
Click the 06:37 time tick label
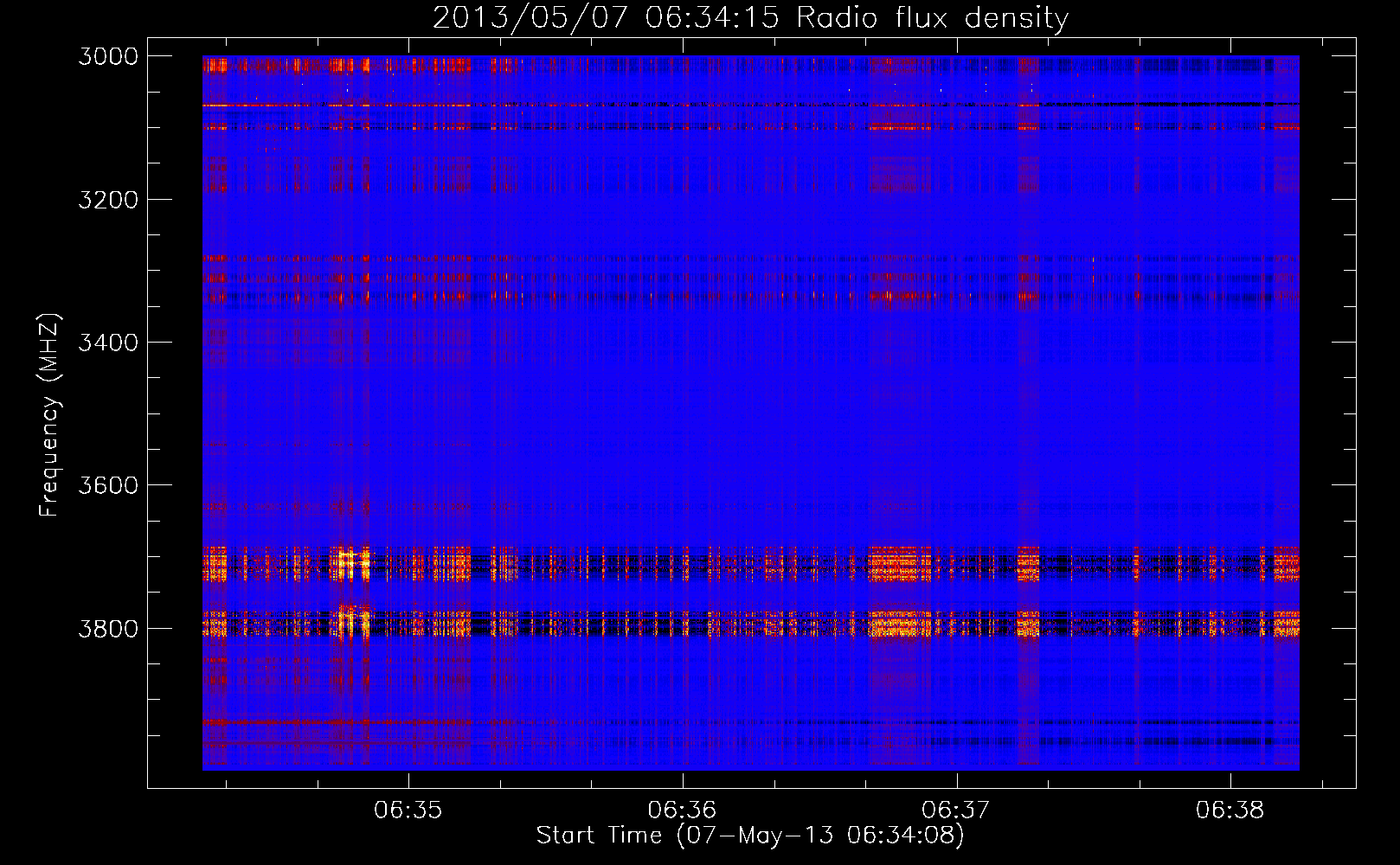pos(956,811)
